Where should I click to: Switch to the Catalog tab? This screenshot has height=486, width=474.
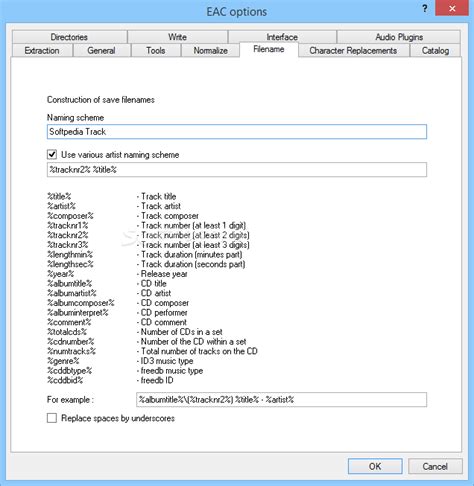click(x=435, y=51)
